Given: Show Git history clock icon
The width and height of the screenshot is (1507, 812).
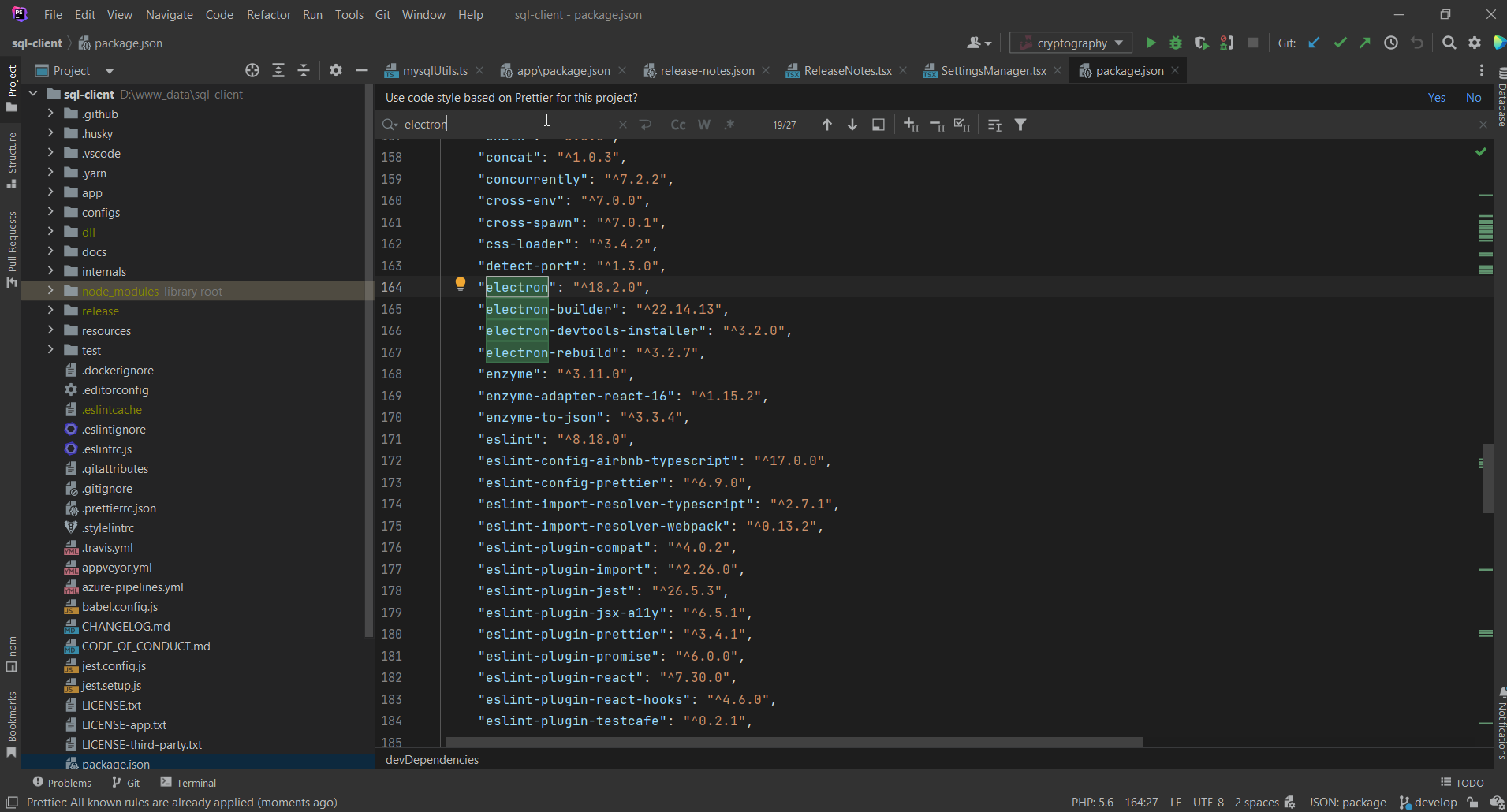Looking at the screenshot, I should [1391, 43].
